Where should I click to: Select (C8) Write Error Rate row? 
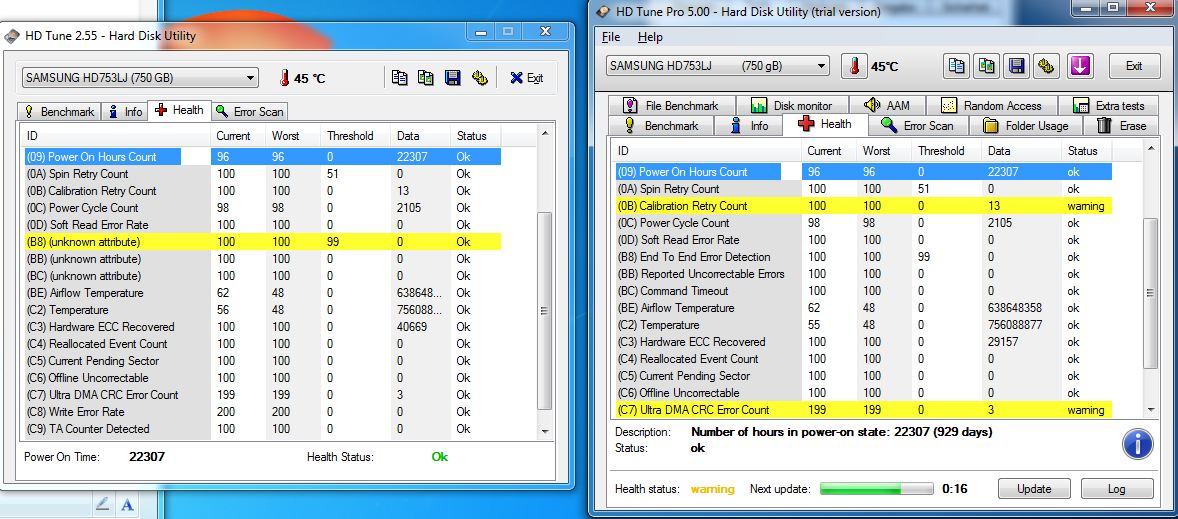[261, 412]
